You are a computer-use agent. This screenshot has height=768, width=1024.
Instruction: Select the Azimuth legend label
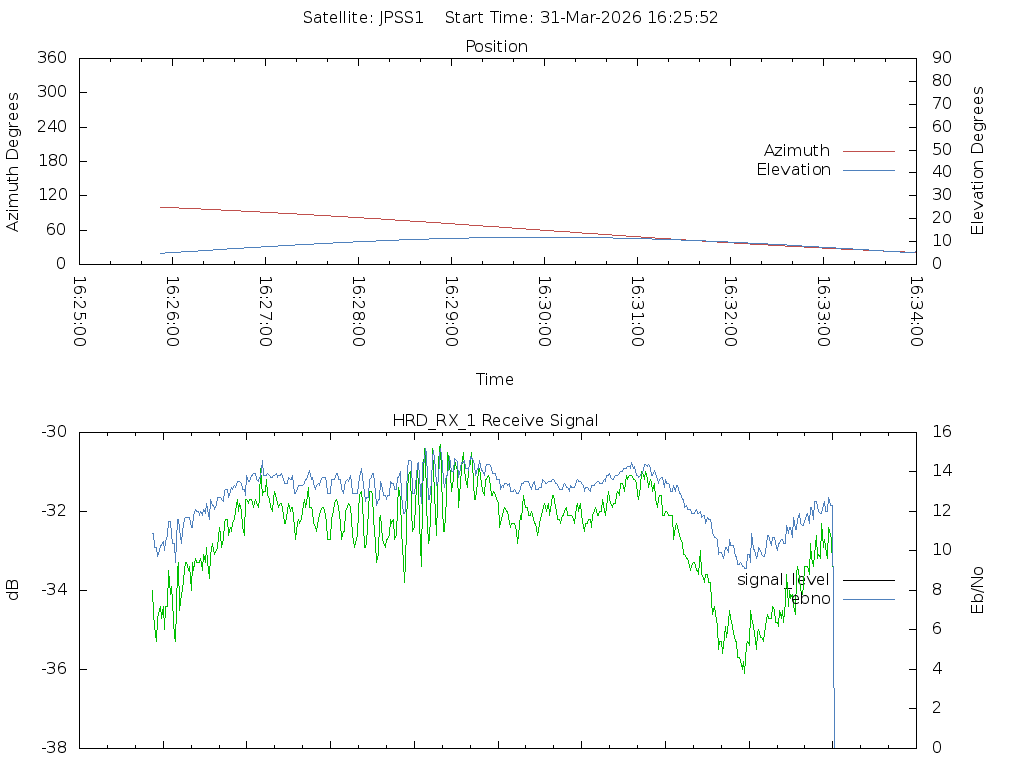tap(796, 151)
